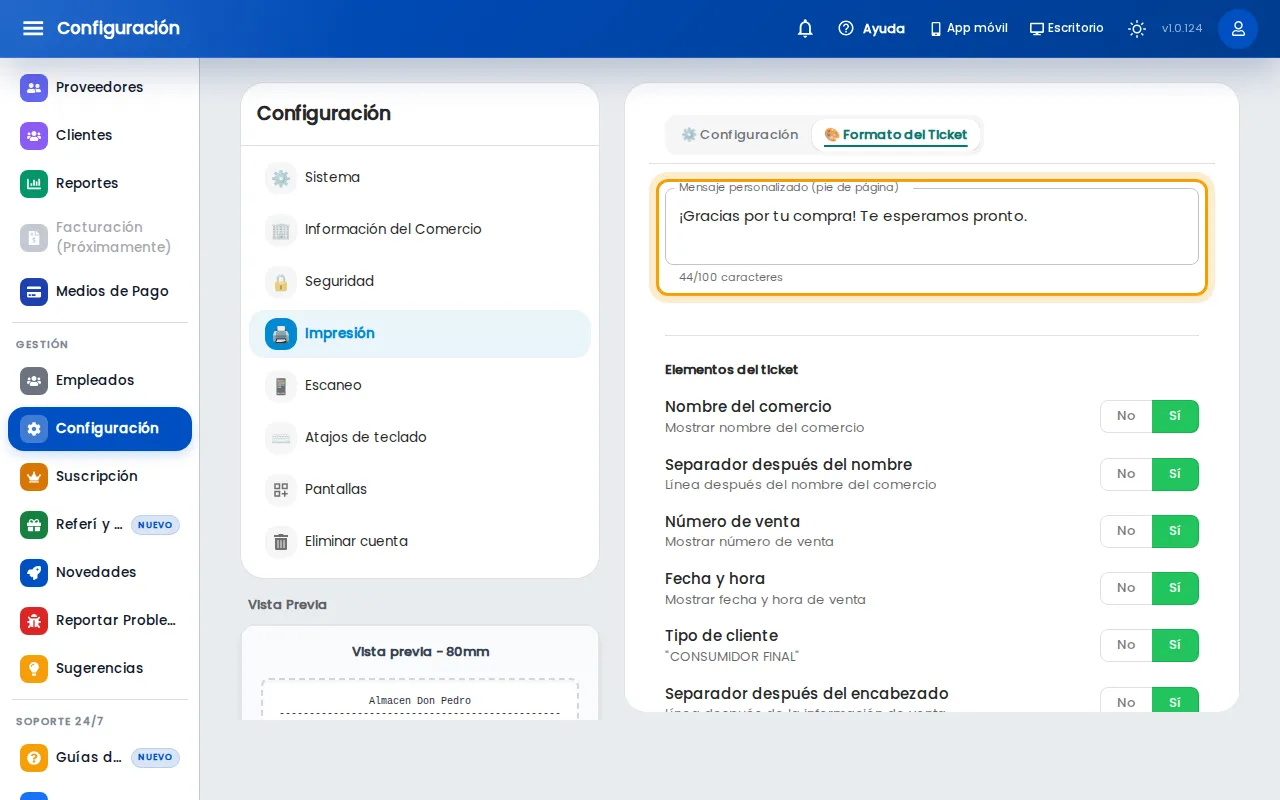This screenshot has width=1280, height=800.
Task: Open Referí y gana in sidebar
Action: point(100,525)
